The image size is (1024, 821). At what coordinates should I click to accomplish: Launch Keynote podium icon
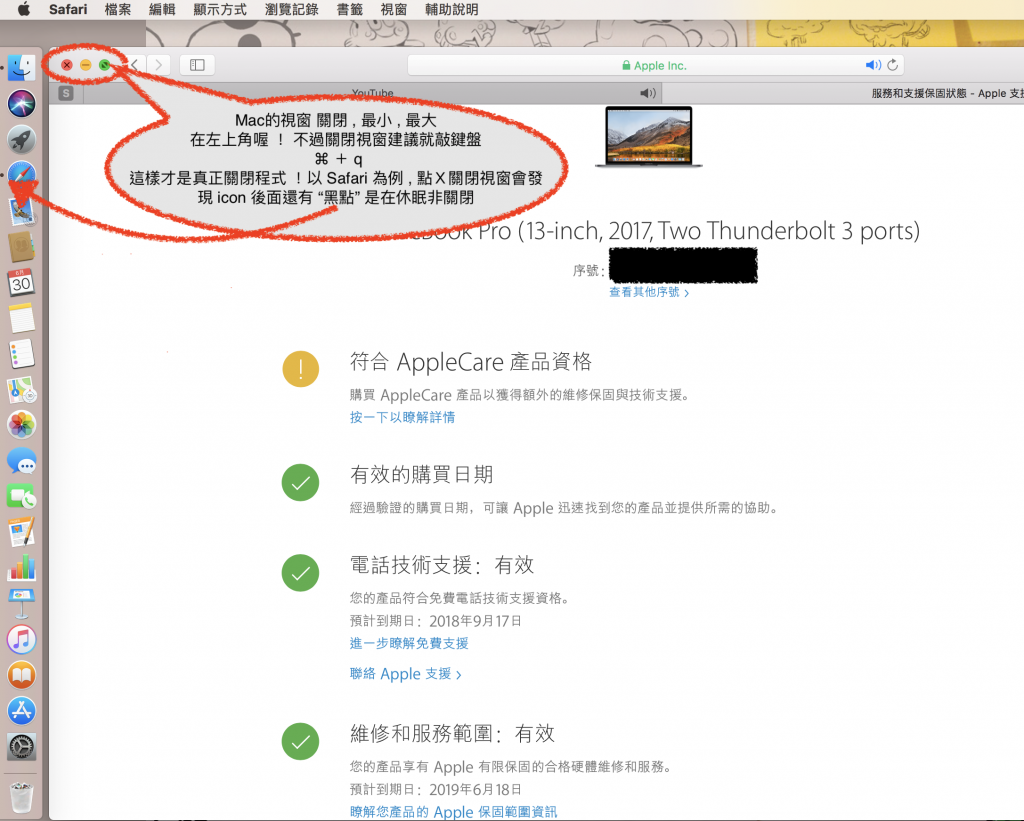click(22, 604)
